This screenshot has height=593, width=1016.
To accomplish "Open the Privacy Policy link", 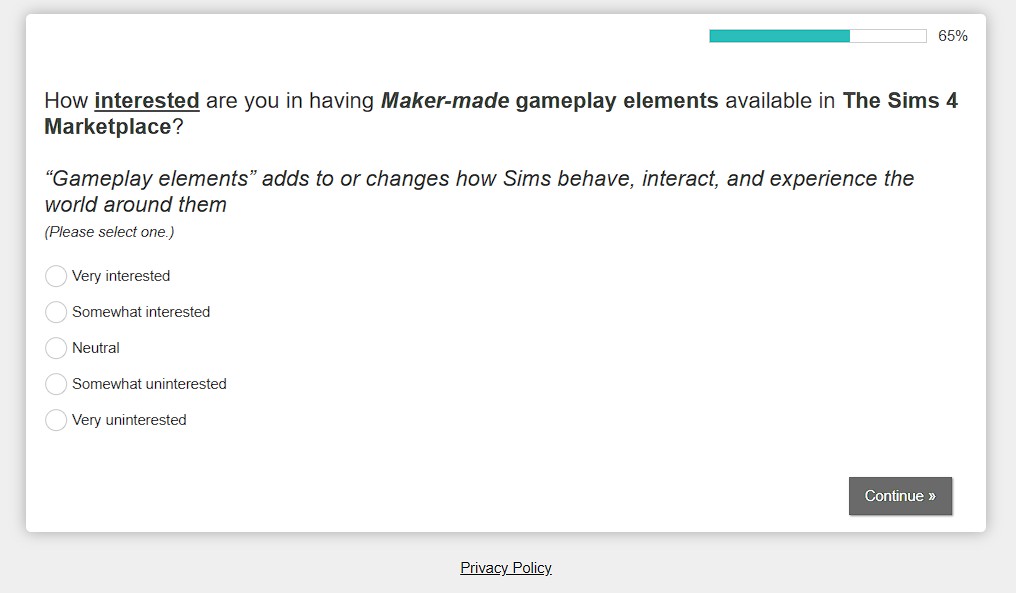I will [505, 568].
